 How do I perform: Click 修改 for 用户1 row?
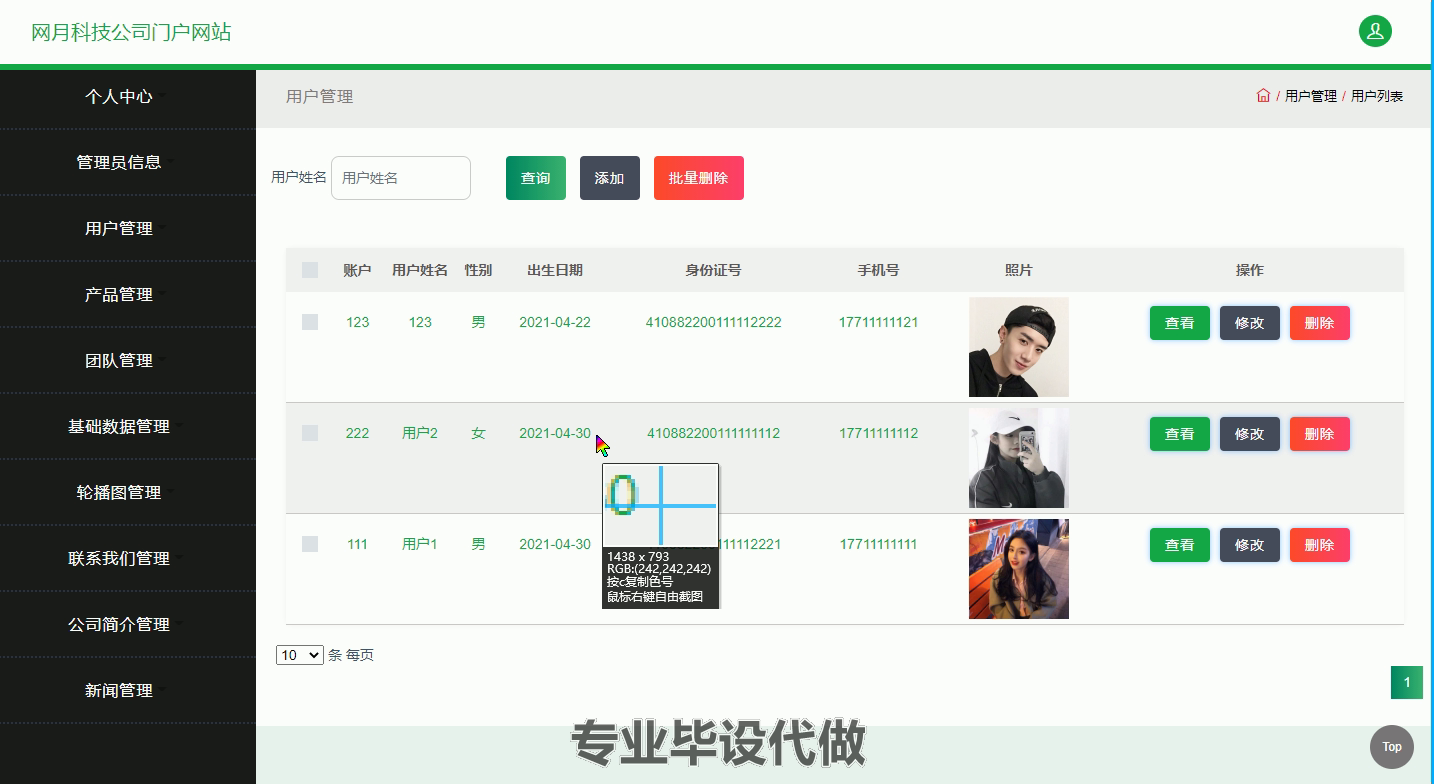point(1250,545)
